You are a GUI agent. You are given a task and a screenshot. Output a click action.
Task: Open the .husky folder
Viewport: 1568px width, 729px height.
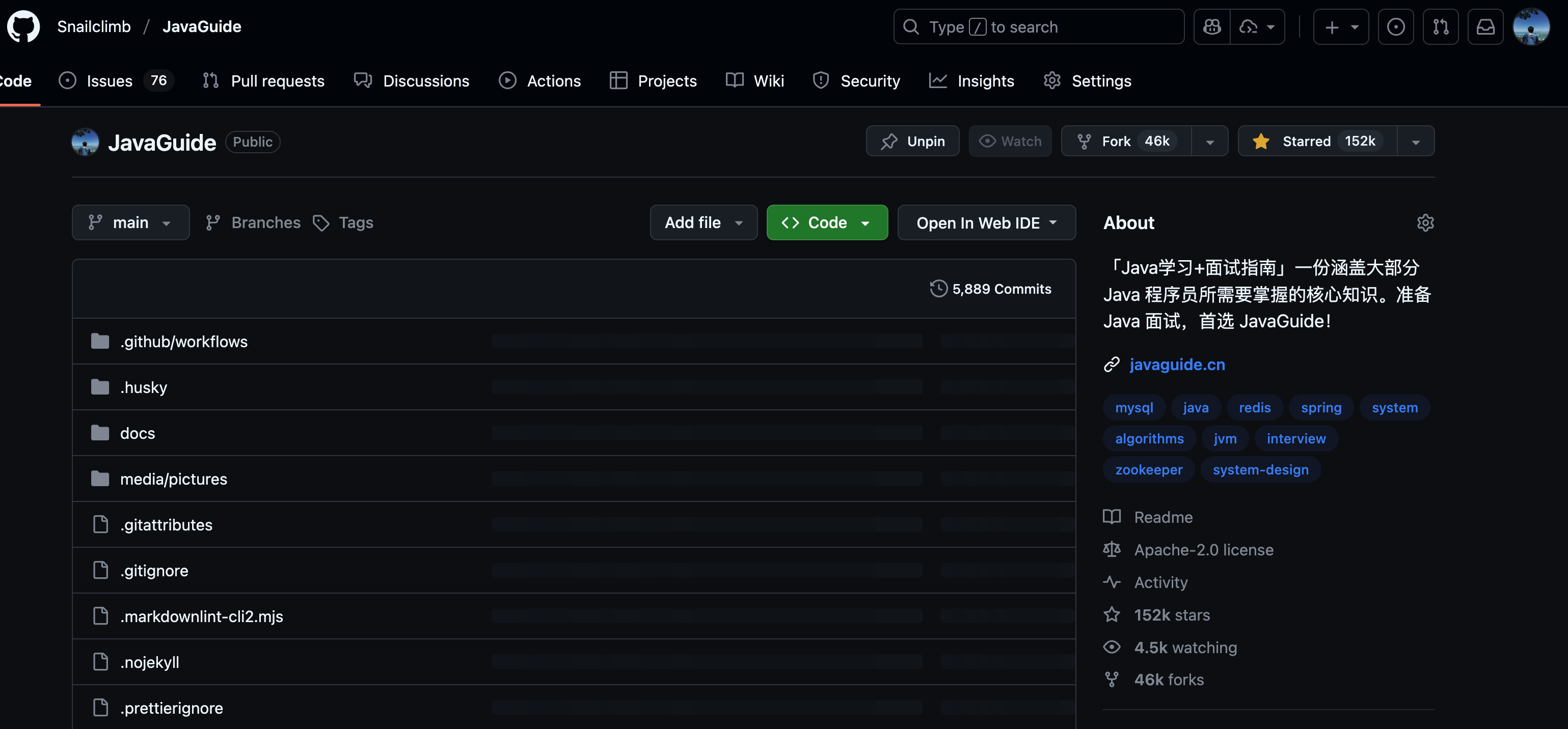coord(144,387)
